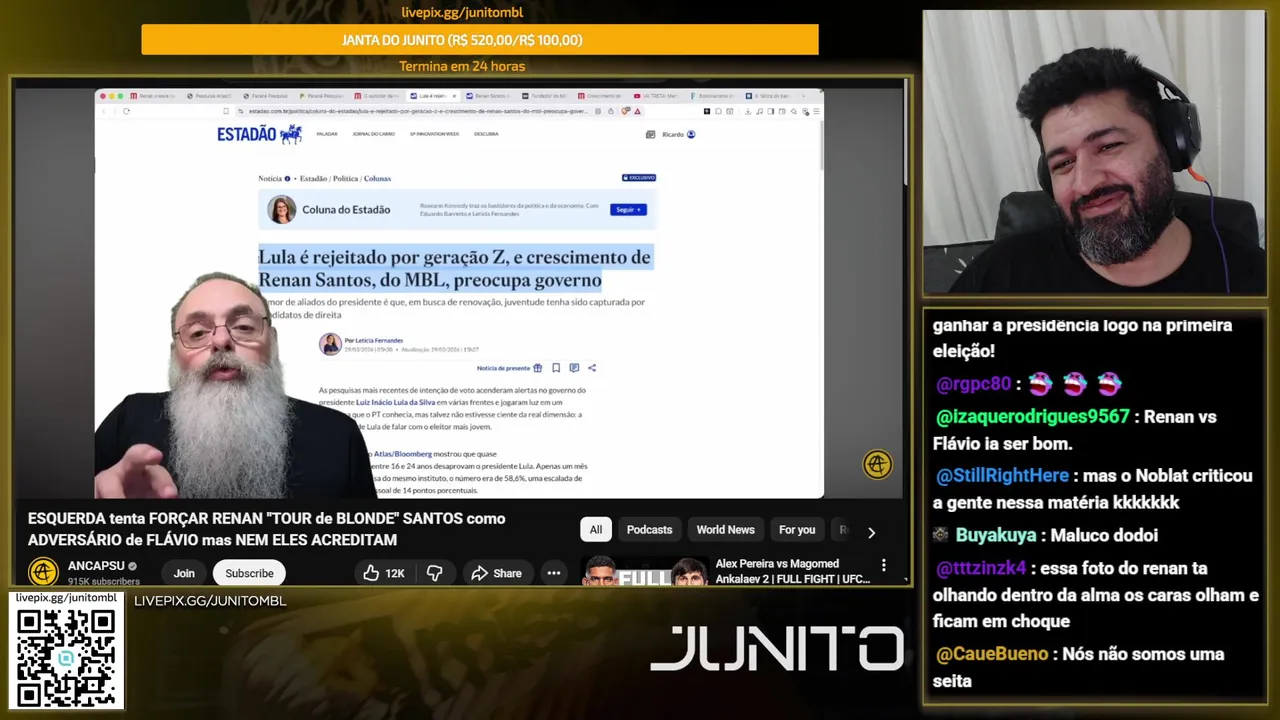Viewport: 1280px width, 720px height.
Task: Open ANCAPSU channel avatar
Action: pyautogui.click(x=43, y=572)
